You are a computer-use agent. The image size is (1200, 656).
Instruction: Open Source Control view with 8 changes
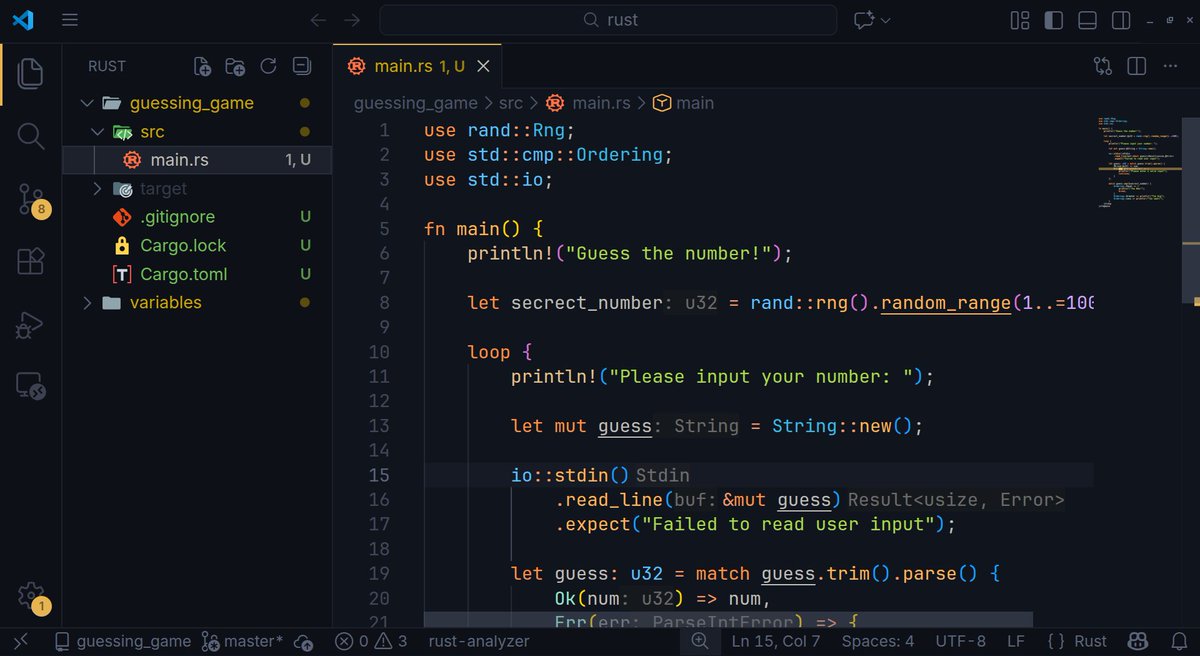(x=31, y=199)
